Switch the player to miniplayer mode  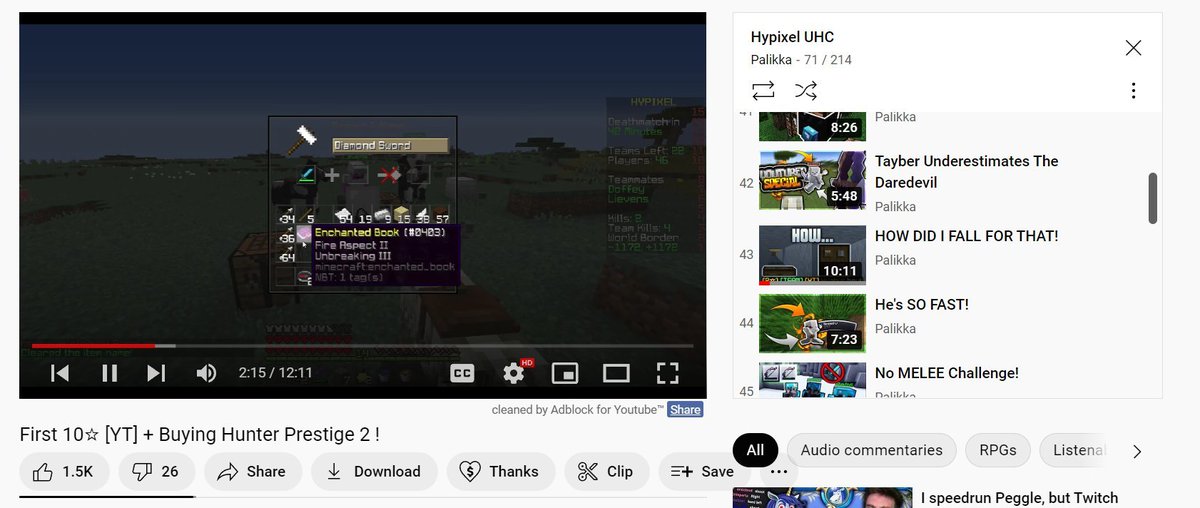[565, 373]
